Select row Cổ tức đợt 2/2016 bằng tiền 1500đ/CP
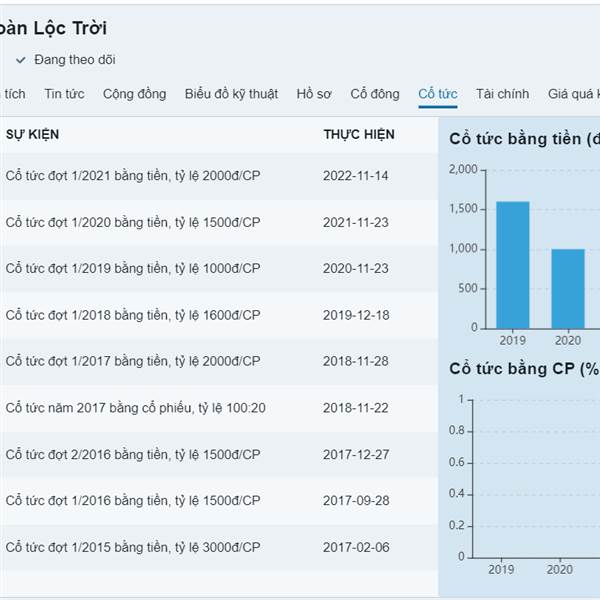Screen dimensions: 600x600 click(219, 455)
